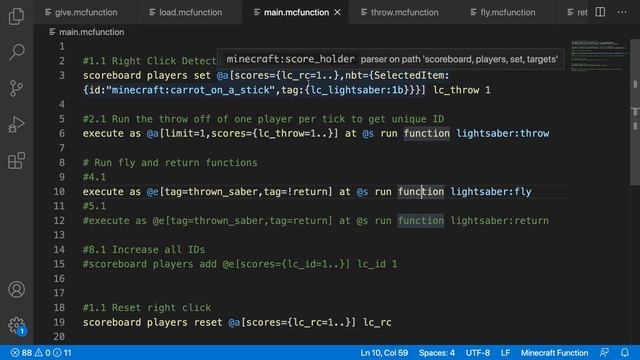Screen dimensions: 640x360
Task: Open the Extensions view
Action: pyautogui.click(x=16, y=160)
